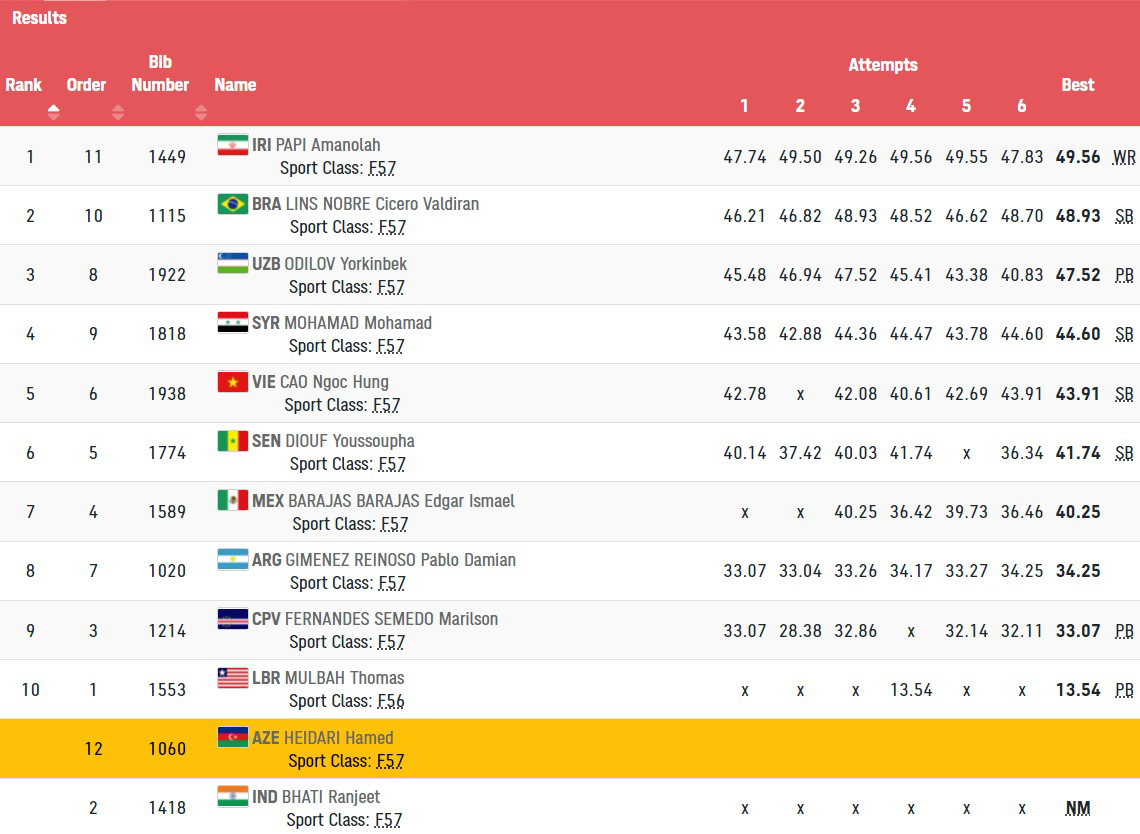The image size is (1140, 834).
Task: Open athlete PAPI Amanolah's name
Action: point(328,145)
